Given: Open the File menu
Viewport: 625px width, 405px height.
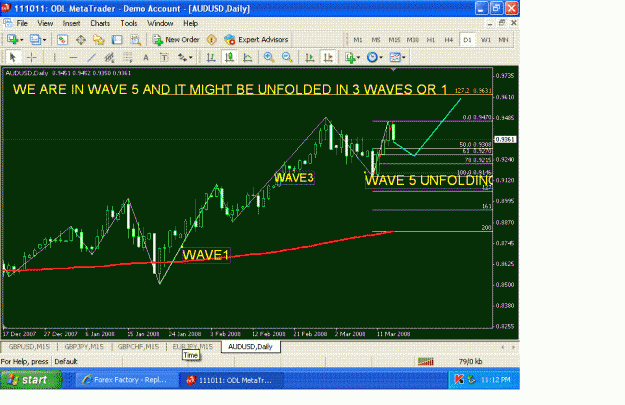Looking at the screenshot, I should pyautogui.click(x=22, y=24).
